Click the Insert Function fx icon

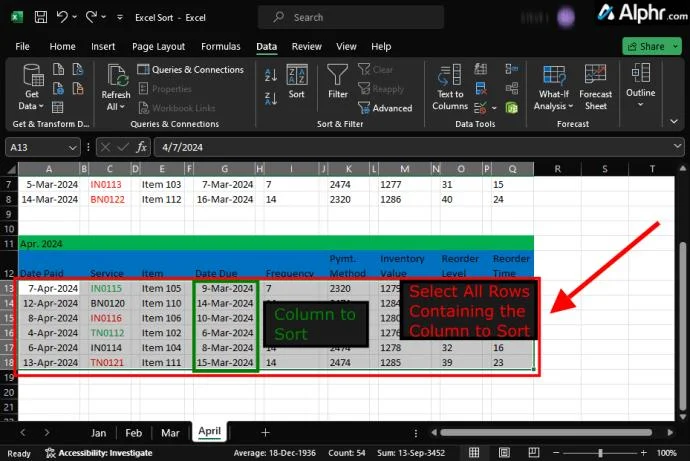[142, 146]
